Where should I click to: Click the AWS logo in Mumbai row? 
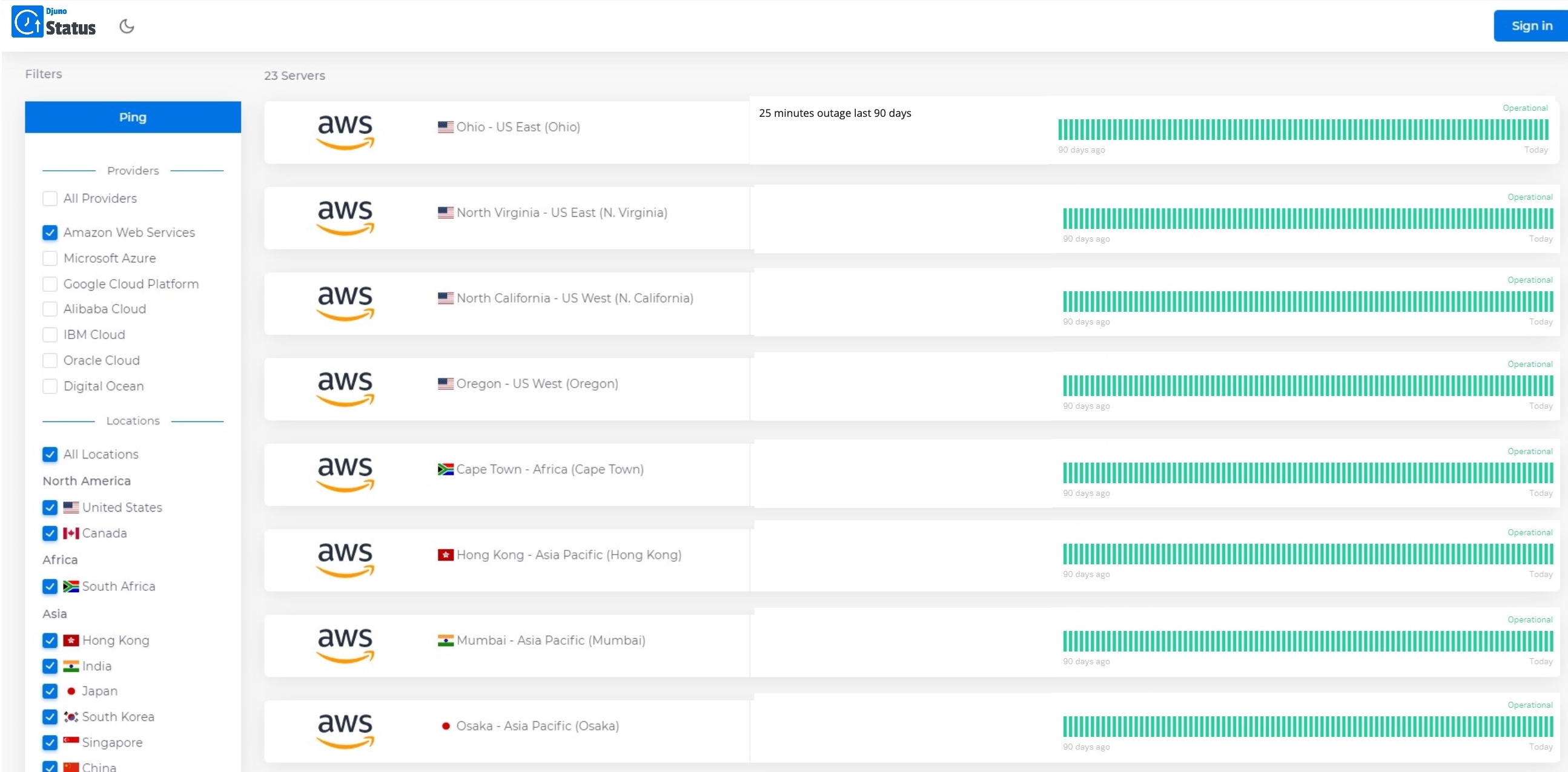[x=345, y=645]
